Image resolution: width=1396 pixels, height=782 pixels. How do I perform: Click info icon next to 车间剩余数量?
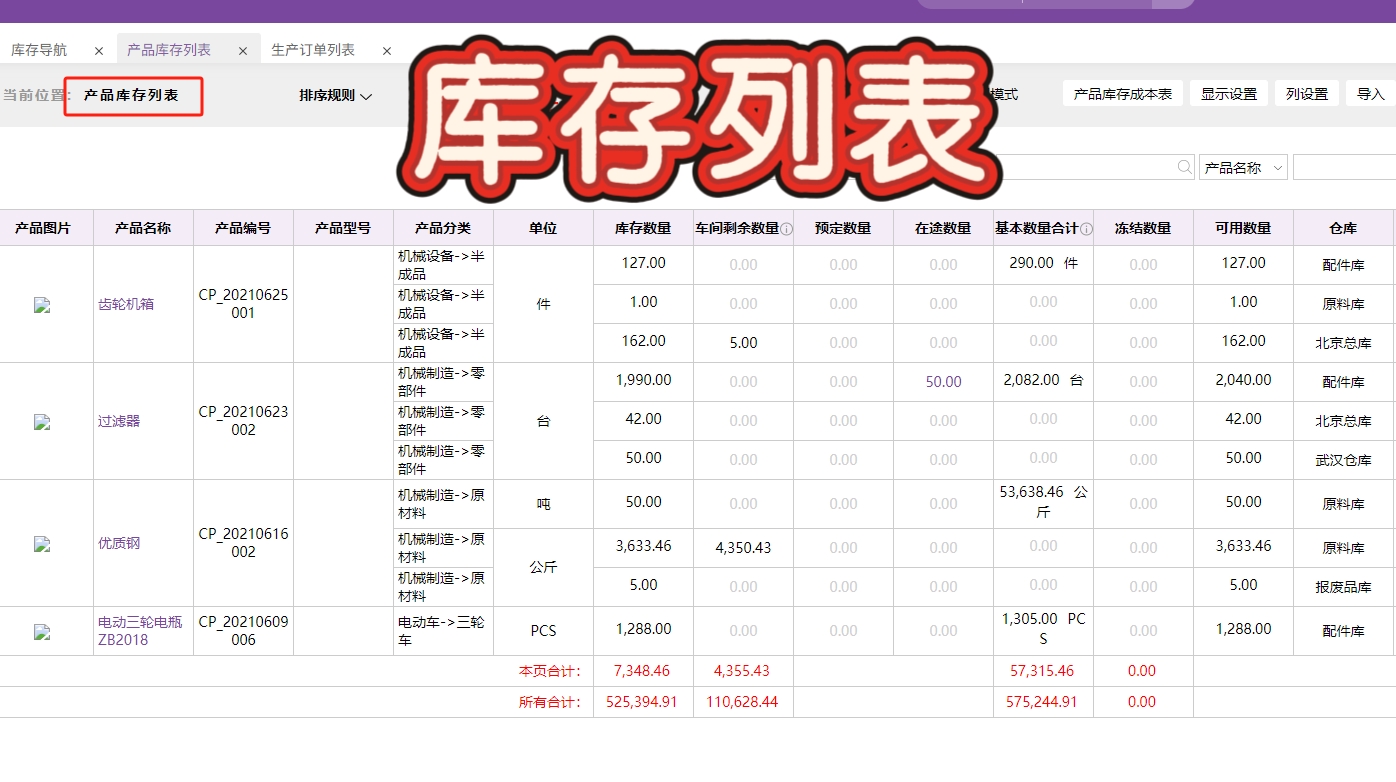click(x=786, y=229)
